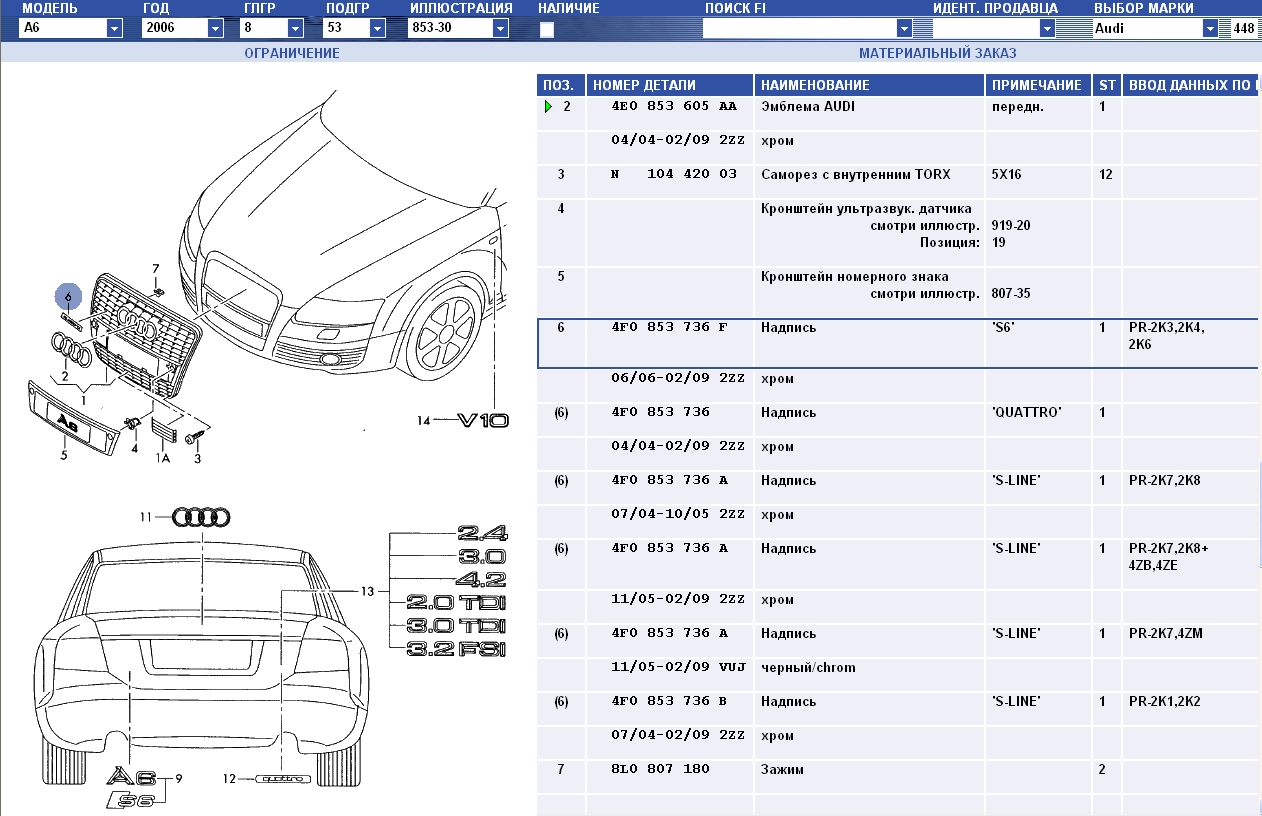Click into the ПОИСК FI input field
Viewport: 1262px width, 816px height.
click(800, 29)
